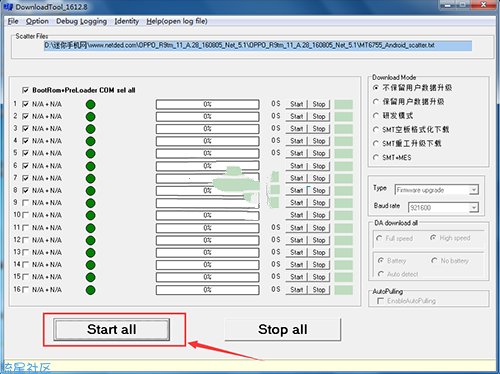
Task: Select 保留用户数据升级 download mode
Action: 376,101
